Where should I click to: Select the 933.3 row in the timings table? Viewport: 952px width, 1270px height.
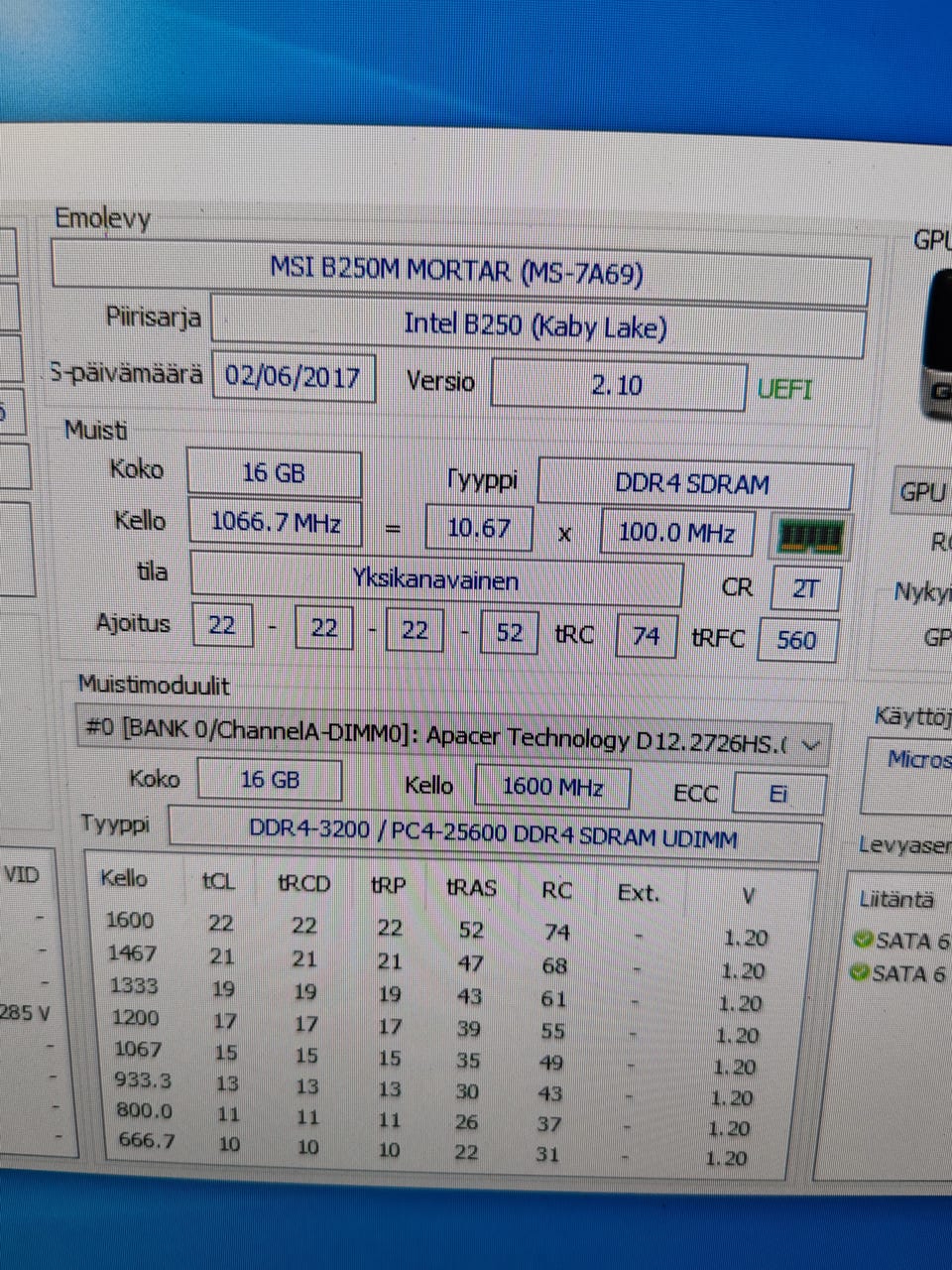[436, 1090]
